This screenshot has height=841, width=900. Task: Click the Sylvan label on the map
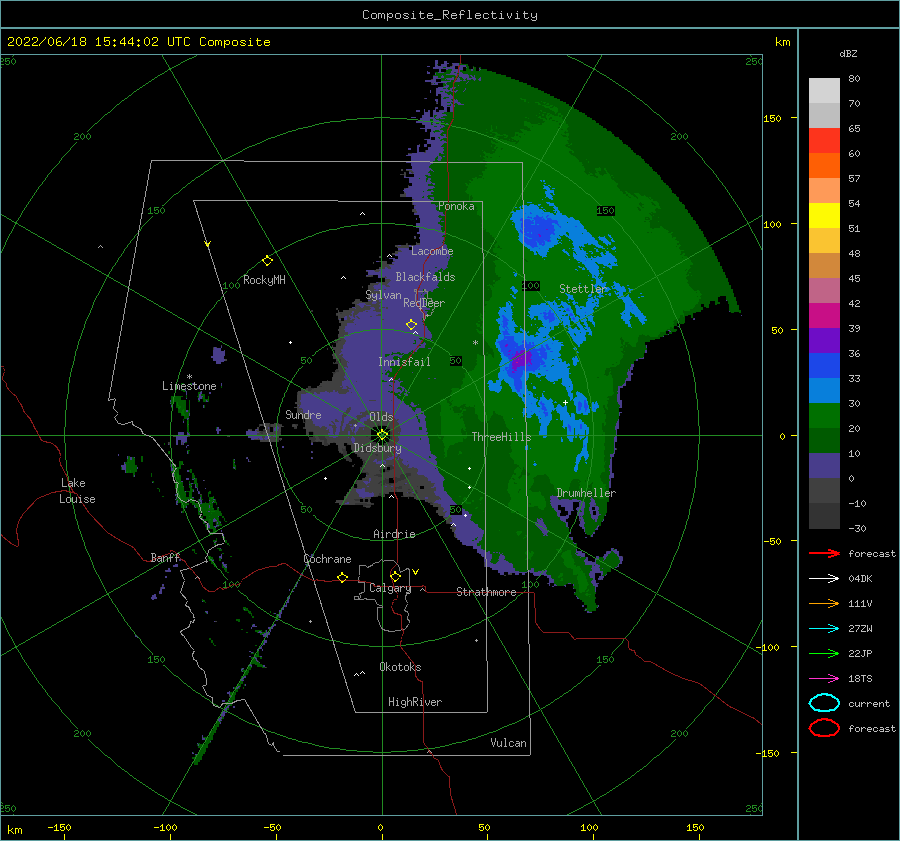point(383,295)
